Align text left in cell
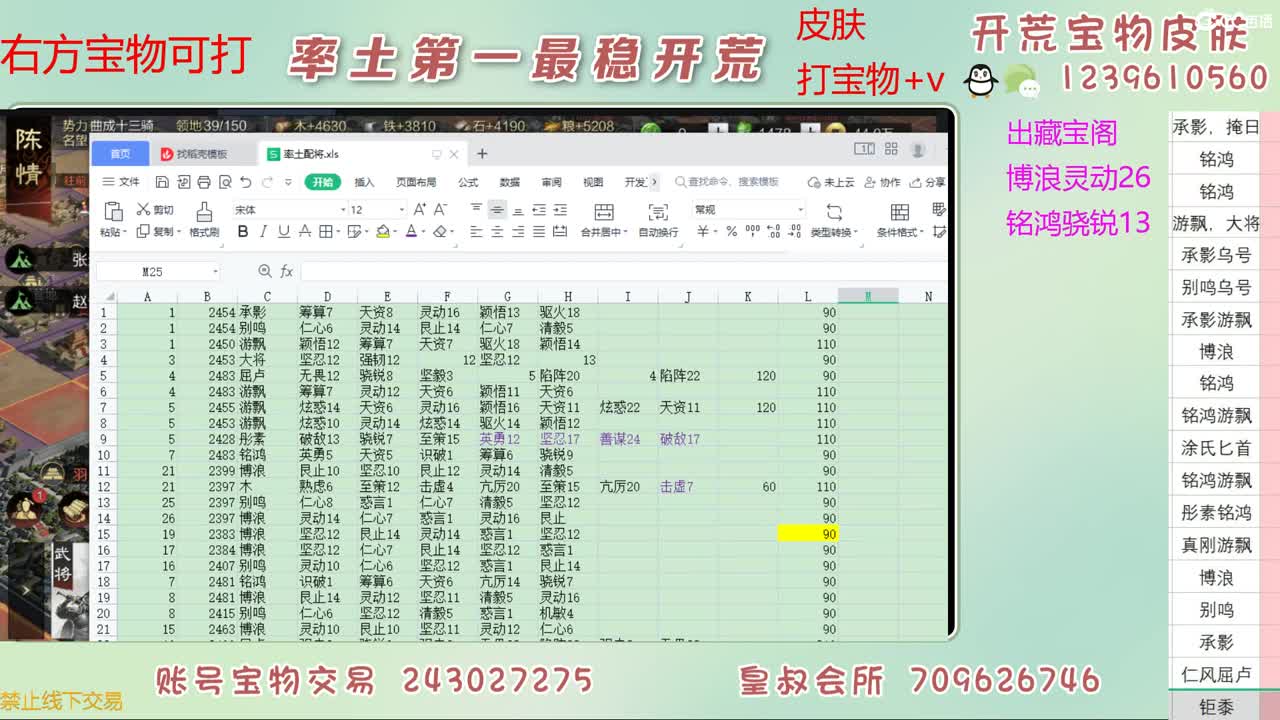Viewport: 1280px width, 720px height. coord(476,232)
